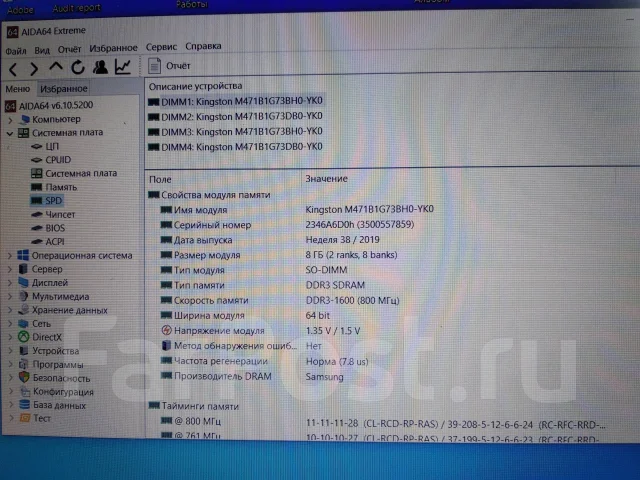Click the Безопасность shield icon
Screen dimensions: 640x480
point(24,378)
